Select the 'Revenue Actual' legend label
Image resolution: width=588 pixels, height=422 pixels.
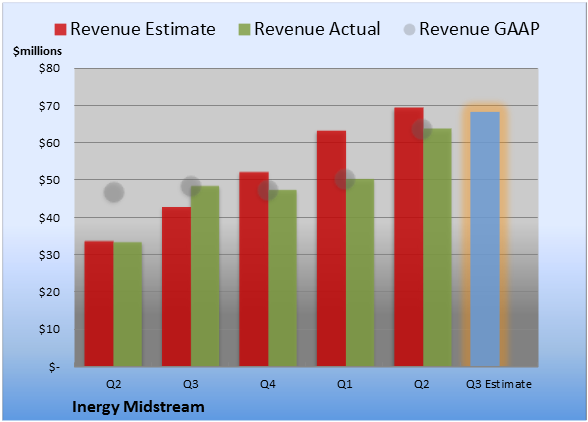pos(317,29)
